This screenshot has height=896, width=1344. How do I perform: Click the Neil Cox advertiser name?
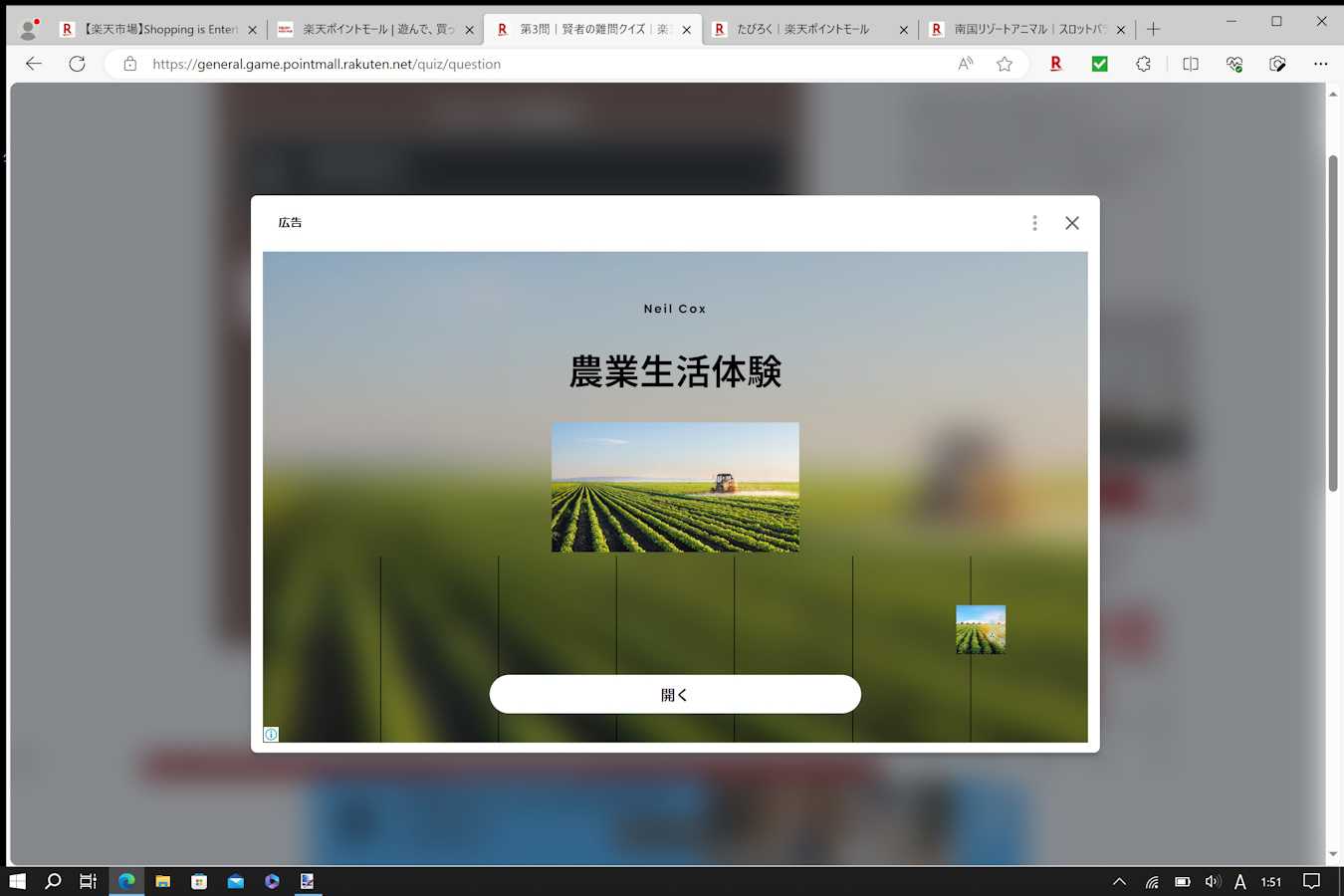click(675, 309)
